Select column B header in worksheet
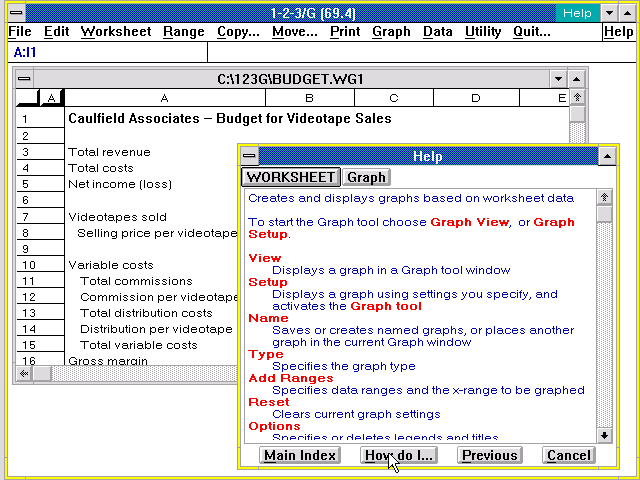The height and width of the screenshot is (480, 640). [x=310, y=98]
